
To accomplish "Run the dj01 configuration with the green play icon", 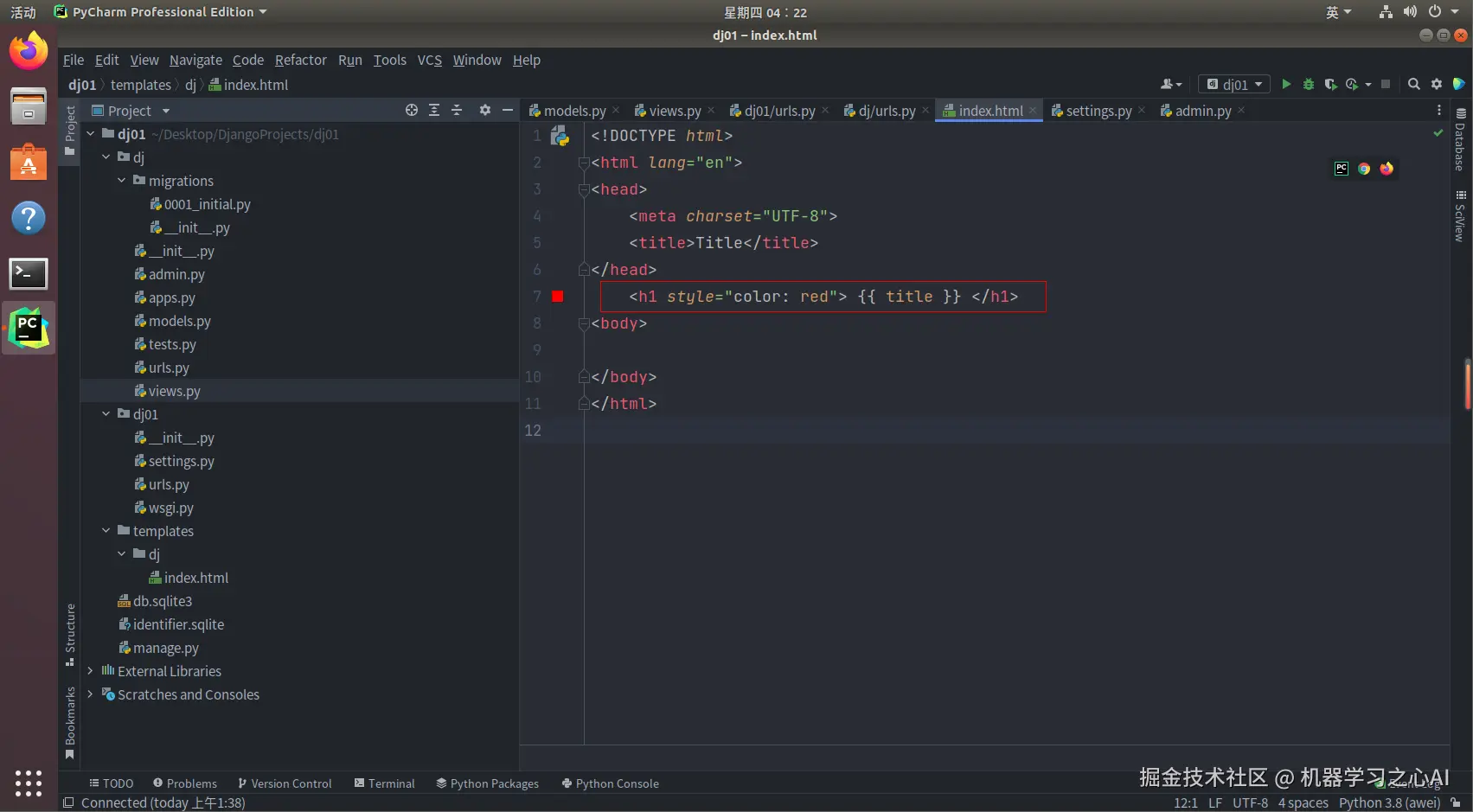I will click(x=1286, y=84).
